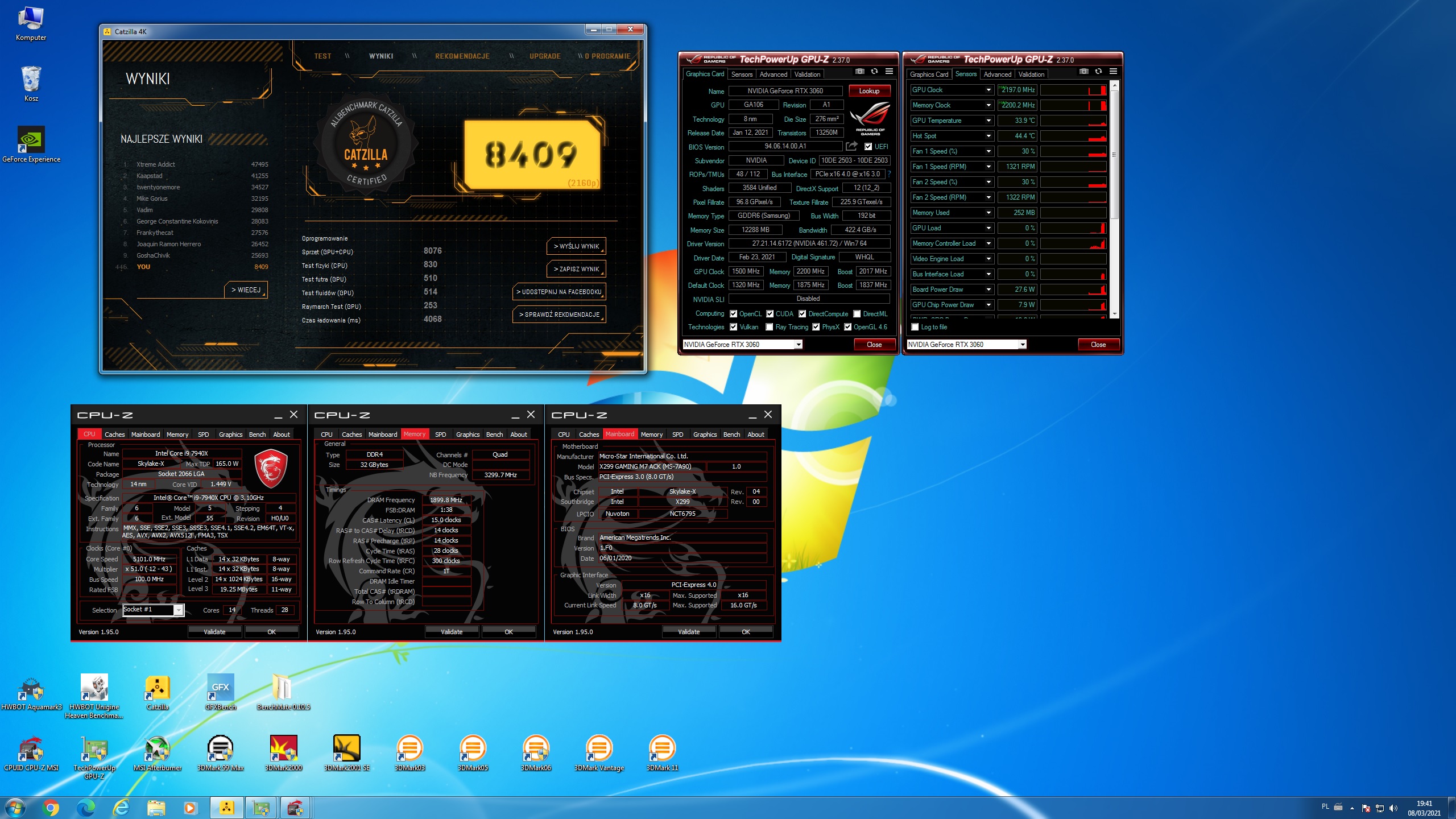
Task: Click refresh icon in left GPU-Z window
Action: (874, 72)
